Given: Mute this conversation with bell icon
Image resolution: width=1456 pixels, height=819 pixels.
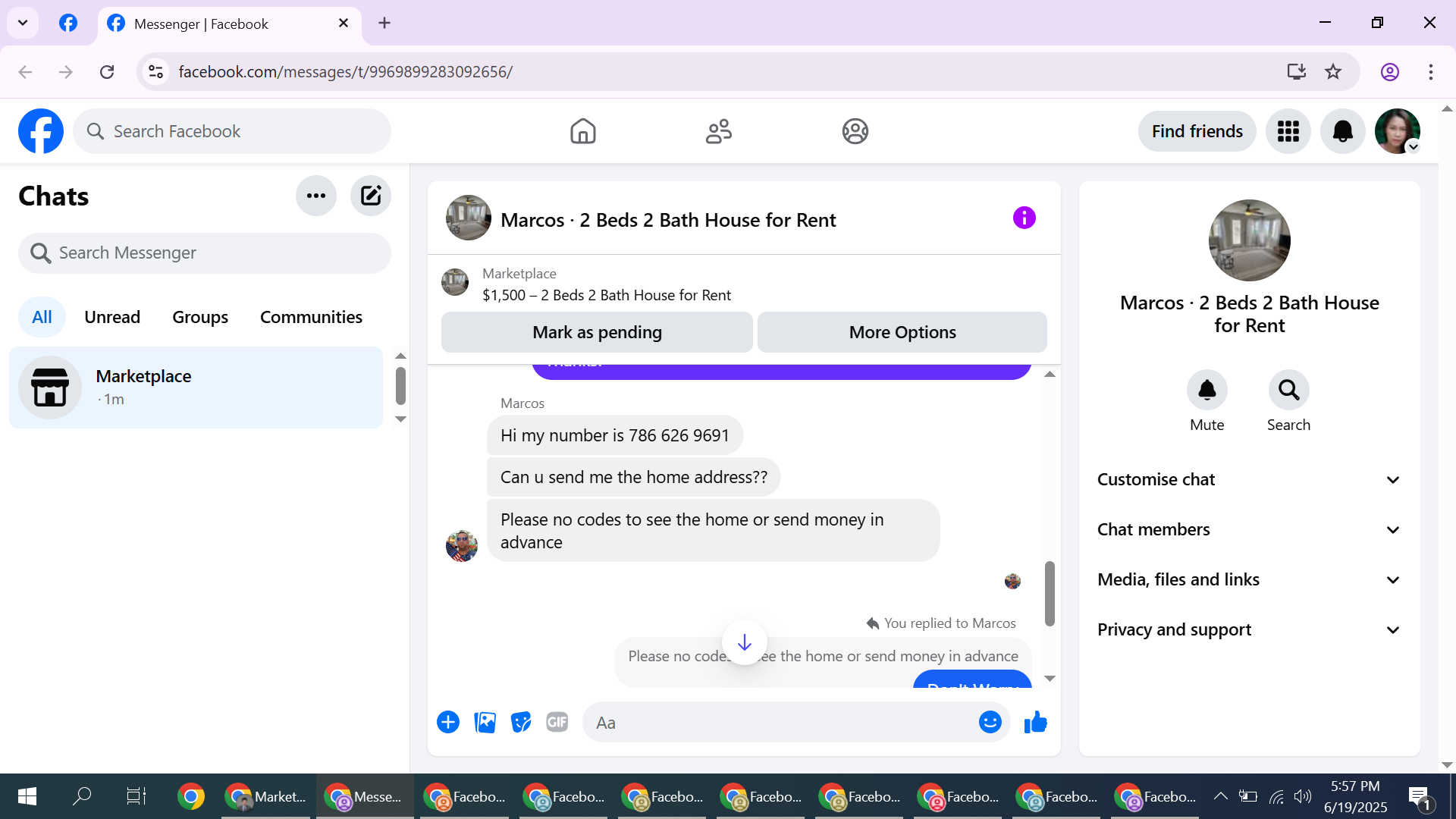Looking at the screenshot, I should tap(1207, 390).
